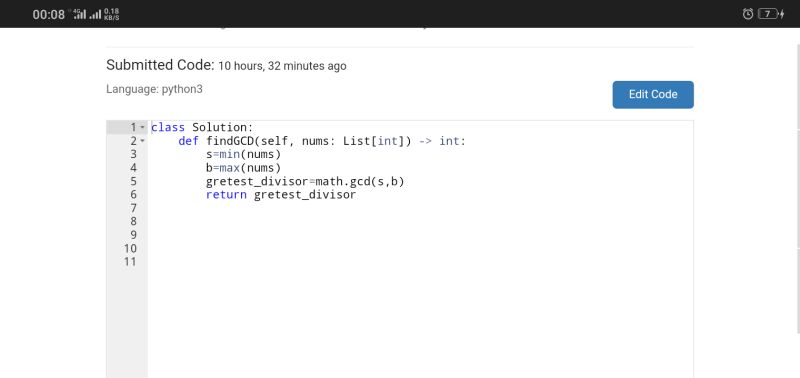The height and width of the screenshot is (378, 800).
Task: Tap the alarm clock status icon
Action: coord(748,14)
